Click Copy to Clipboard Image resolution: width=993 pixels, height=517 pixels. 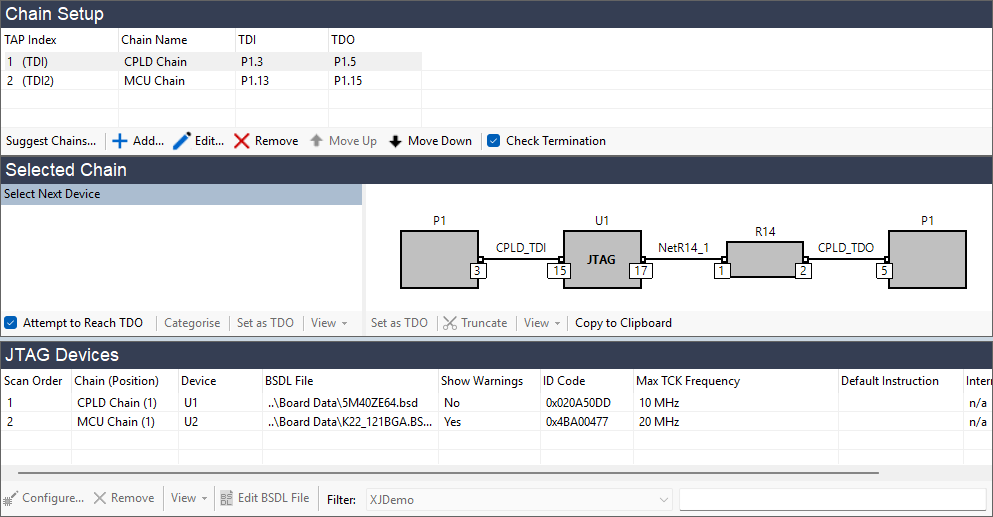point(623,323)
